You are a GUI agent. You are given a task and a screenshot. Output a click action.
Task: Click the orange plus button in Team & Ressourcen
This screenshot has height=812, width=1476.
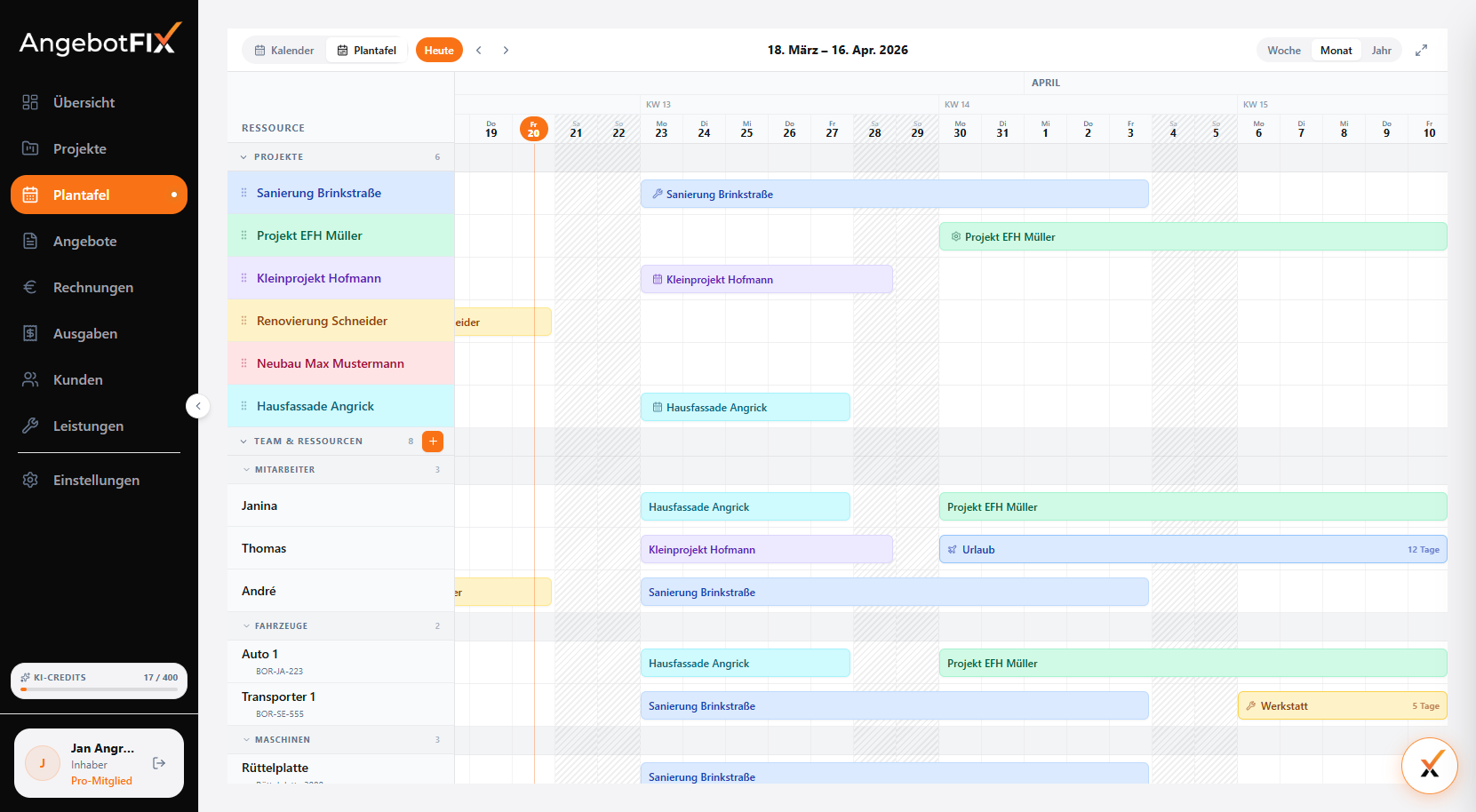pos(433,442)
